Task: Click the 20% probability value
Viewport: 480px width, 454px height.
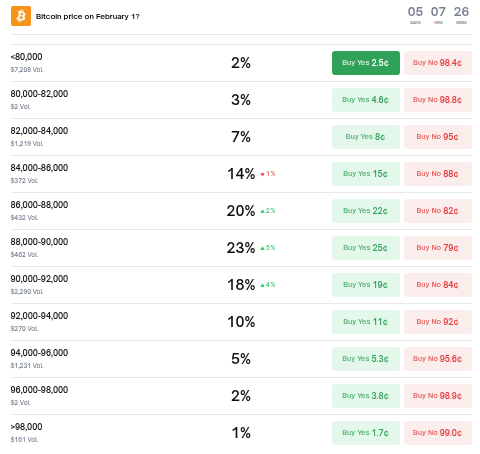Action: 241,211
